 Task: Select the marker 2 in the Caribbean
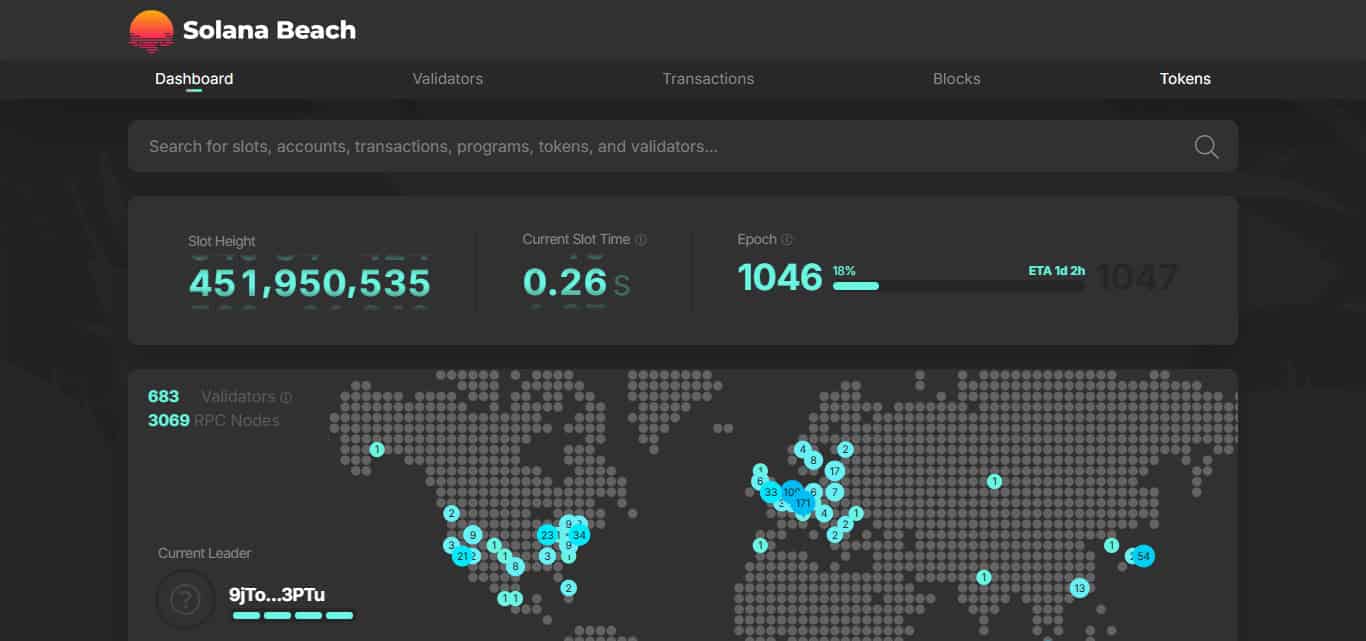(568, 588)
